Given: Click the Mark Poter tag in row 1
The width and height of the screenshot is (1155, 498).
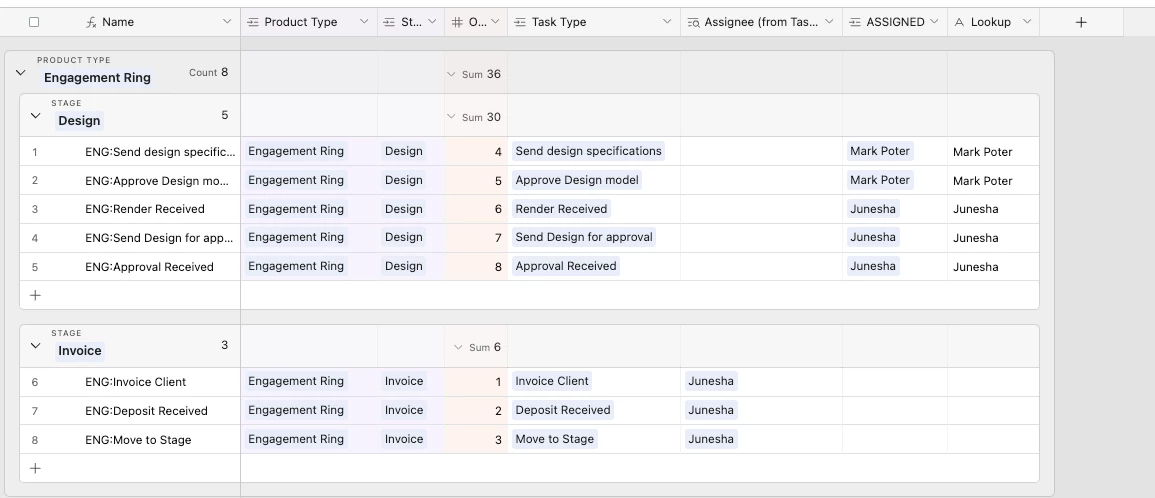Looking at the screenshot, I should tap(880, 151).
